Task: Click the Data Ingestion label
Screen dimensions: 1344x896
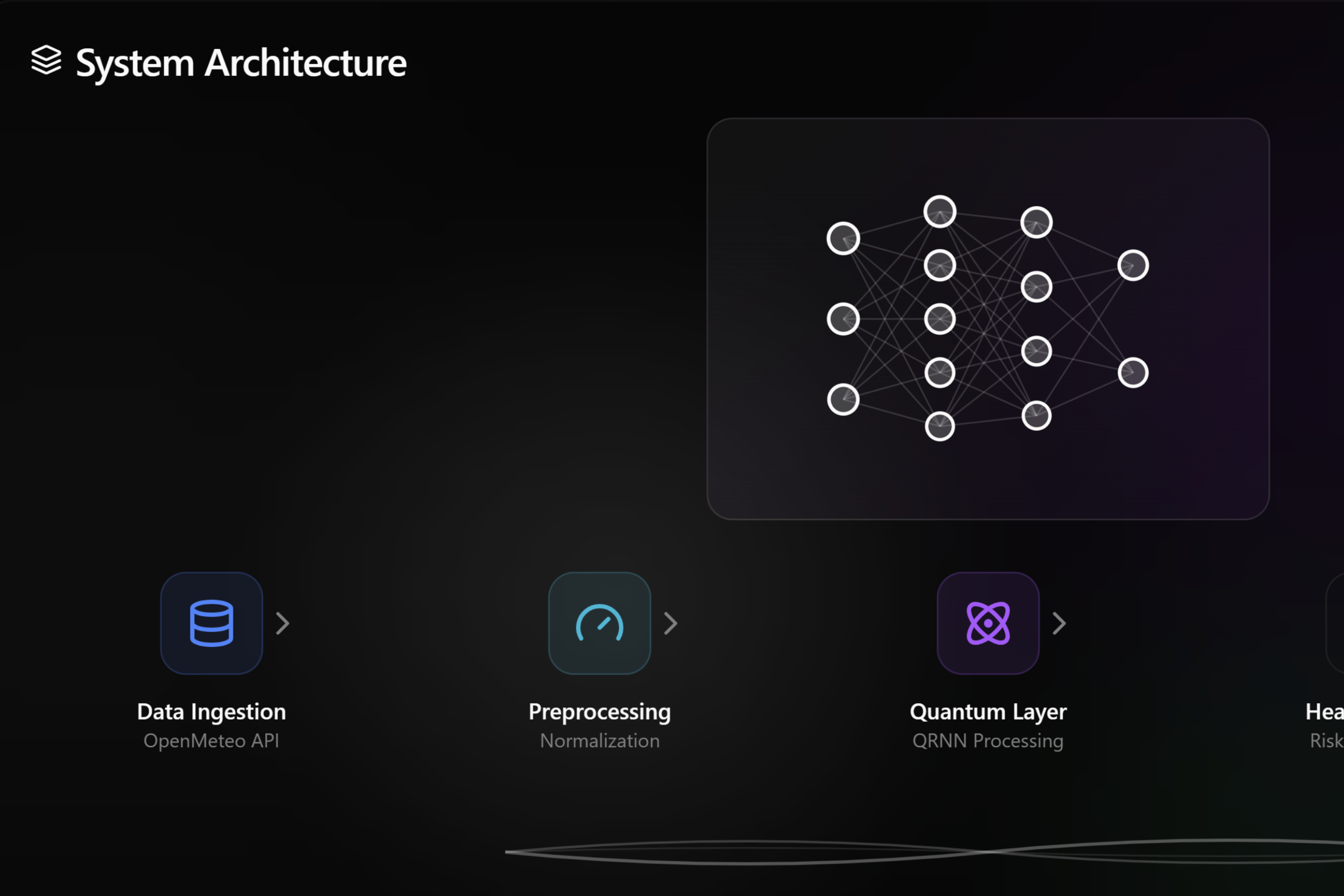Action: [211, 711]
